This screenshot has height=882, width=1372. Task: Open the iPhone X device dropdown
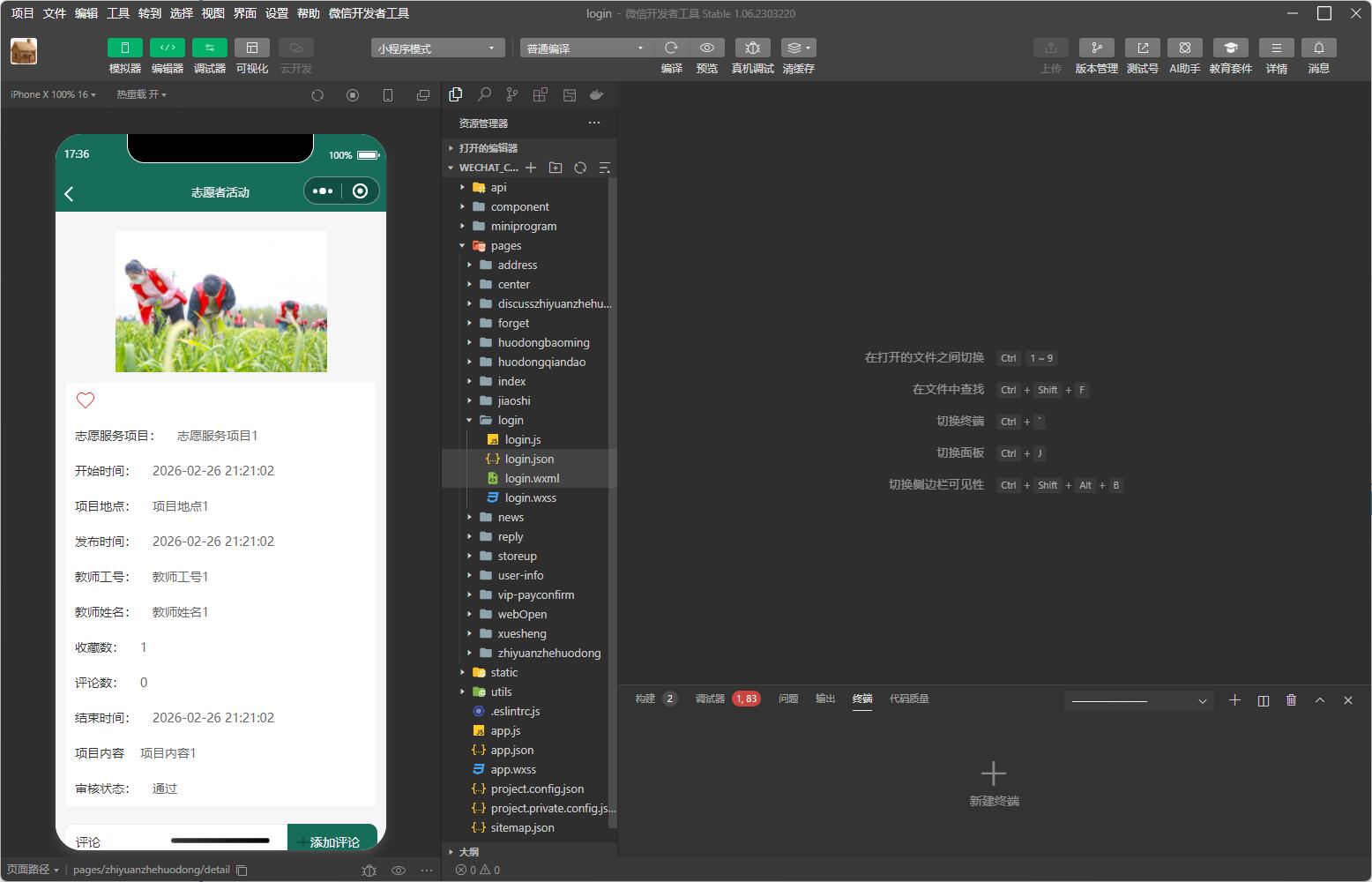(52, 94)
